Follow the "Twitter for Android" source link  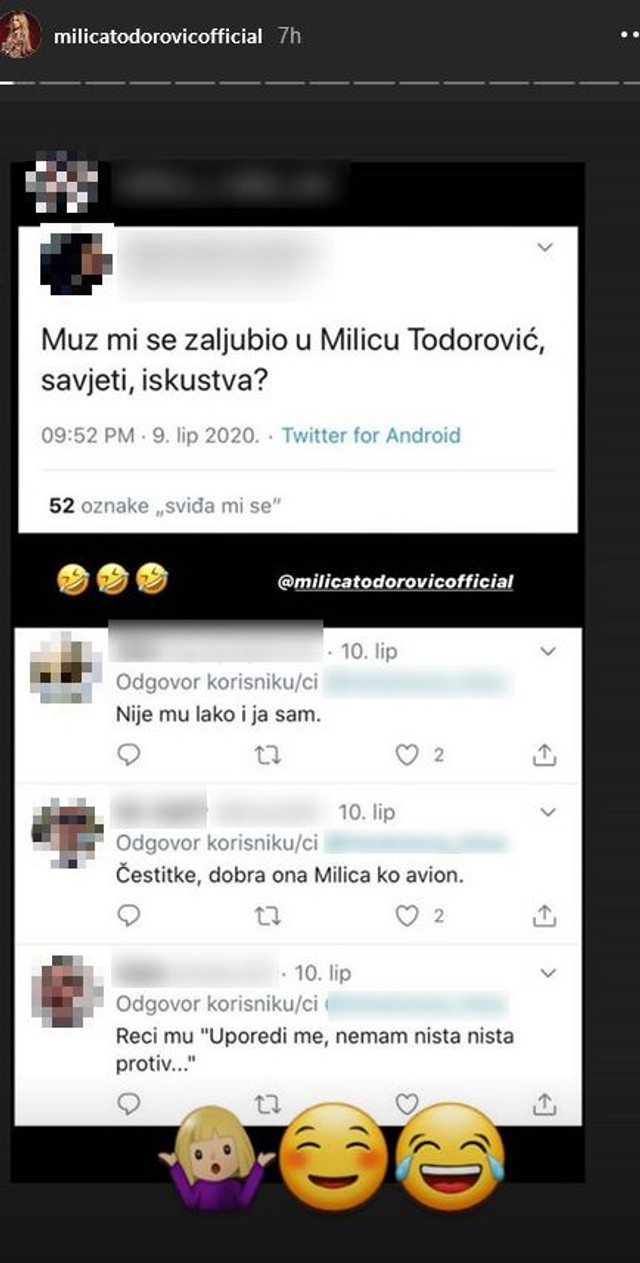371,435
